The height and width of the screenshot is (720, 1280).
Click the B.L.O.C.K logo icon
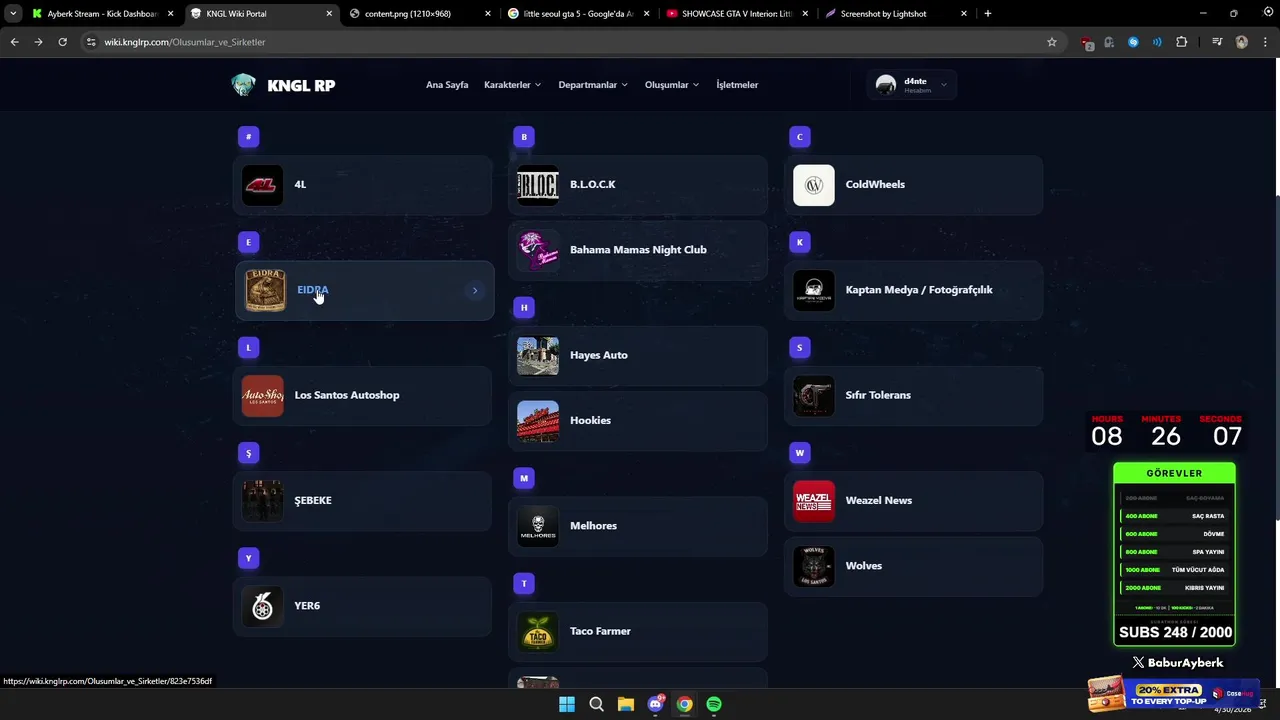[538, 185]
